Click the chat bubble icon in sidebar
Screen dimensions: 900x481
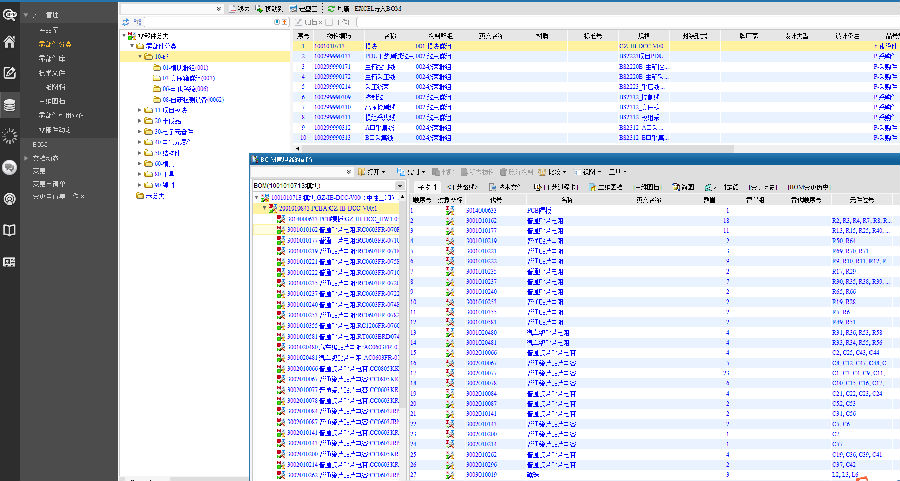point(10,167)
